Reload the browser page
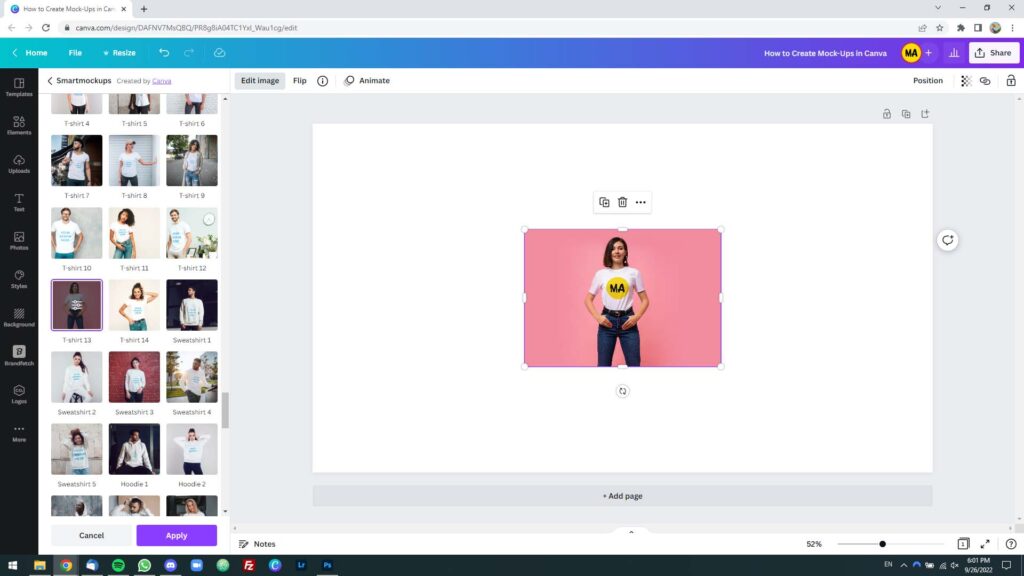Image resolution: width=1024 pixels, height=576 pixels. (x=46, y=28)
